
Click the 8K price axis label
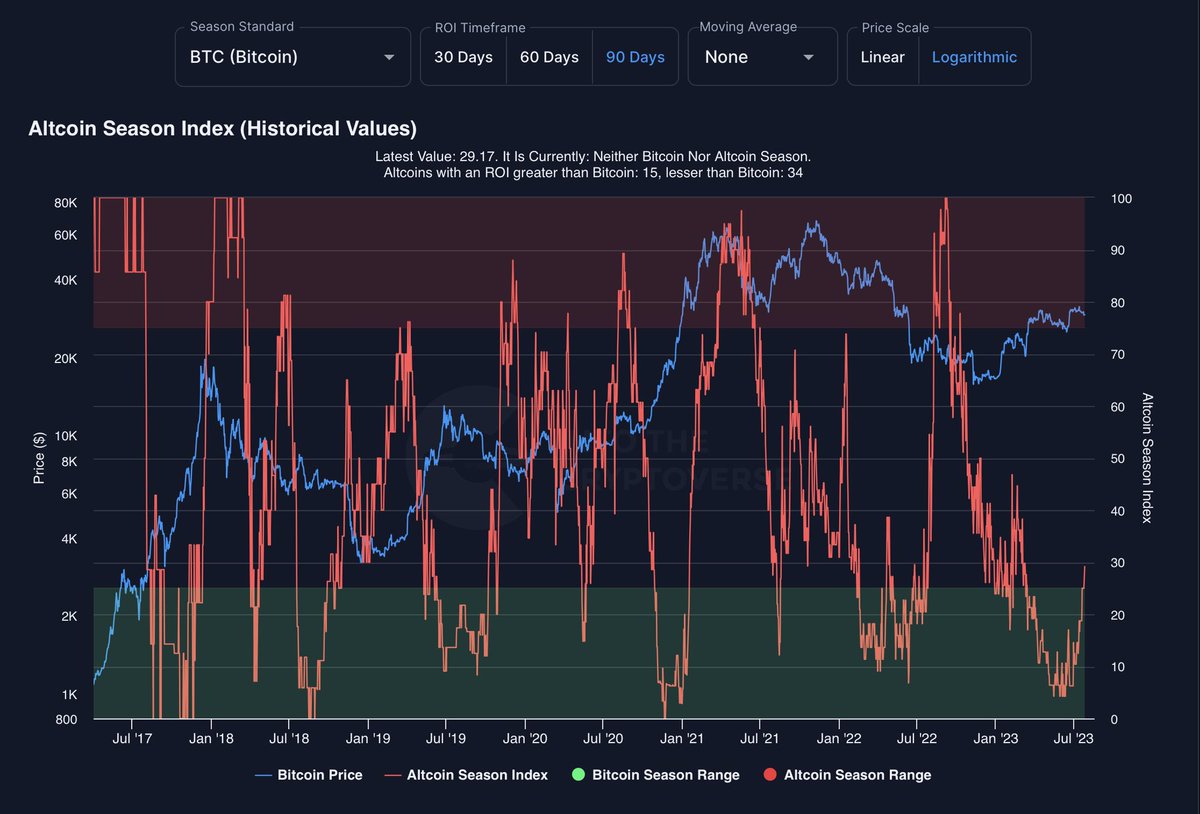(69, 461)
